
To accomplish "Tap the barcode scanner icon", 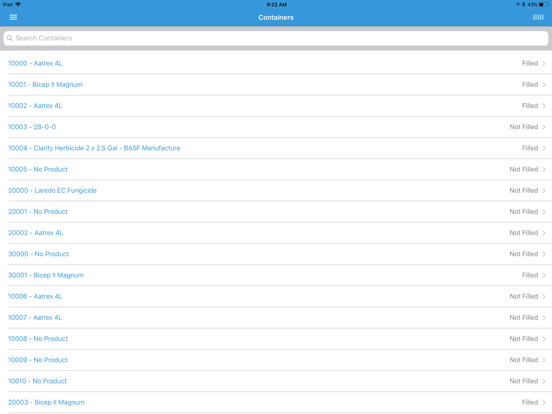I will pyautogui.click(x=538, y=17).
